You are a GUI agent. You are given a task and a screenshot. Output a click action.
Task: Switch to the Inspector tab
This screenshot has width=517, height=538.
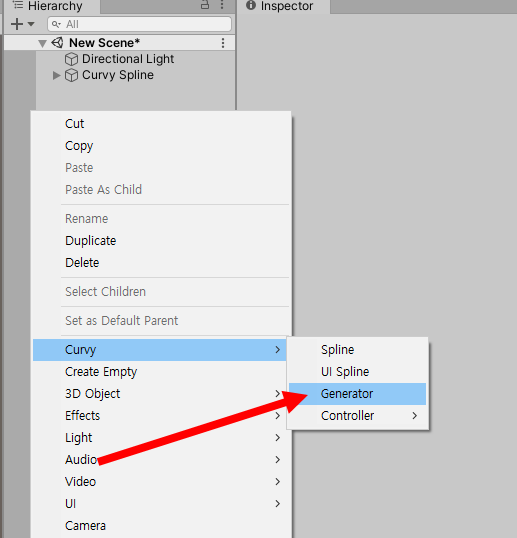(x=283, y=6)
